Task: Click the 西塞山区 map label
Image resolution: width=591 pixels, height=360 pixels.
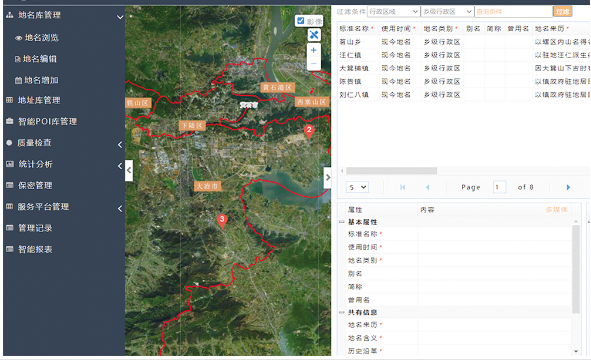Action: [x=312, y=102]
